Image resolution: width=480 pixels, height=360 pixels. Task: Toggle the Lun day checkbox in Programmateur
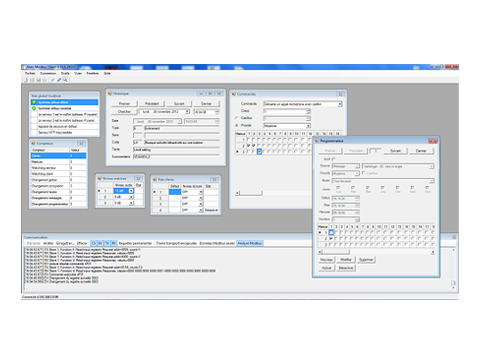(338, 188)
